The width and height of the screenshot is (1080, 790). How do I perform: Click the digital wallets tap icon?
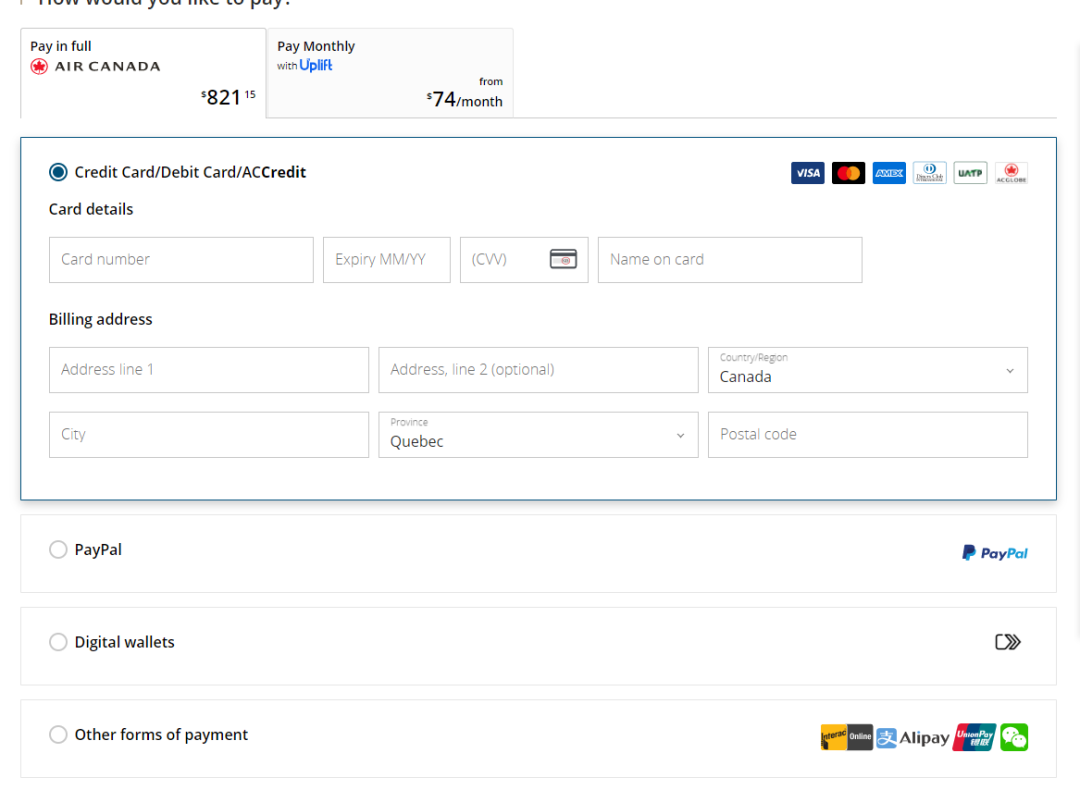[x=1008, y=642]
